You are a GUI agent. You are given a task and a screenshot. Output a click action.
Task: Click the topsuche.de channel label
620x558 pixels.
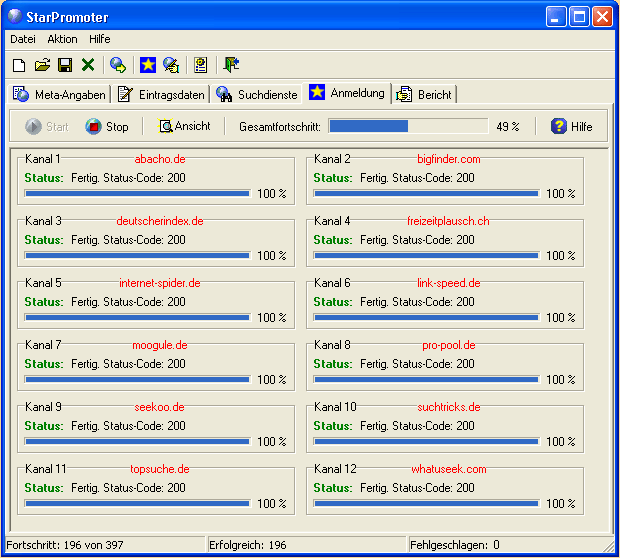160,469
